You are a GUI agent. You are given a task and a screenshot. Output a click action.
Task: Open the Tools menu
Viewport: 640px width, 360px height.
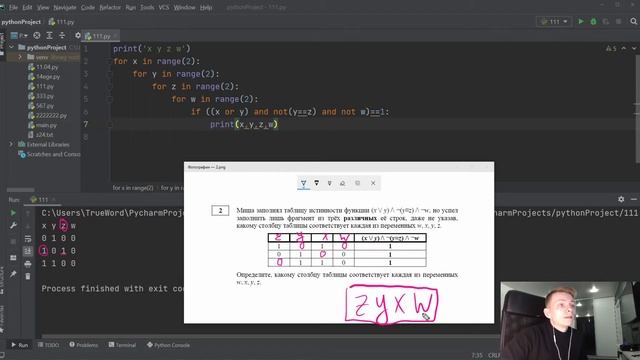[147, 7]
